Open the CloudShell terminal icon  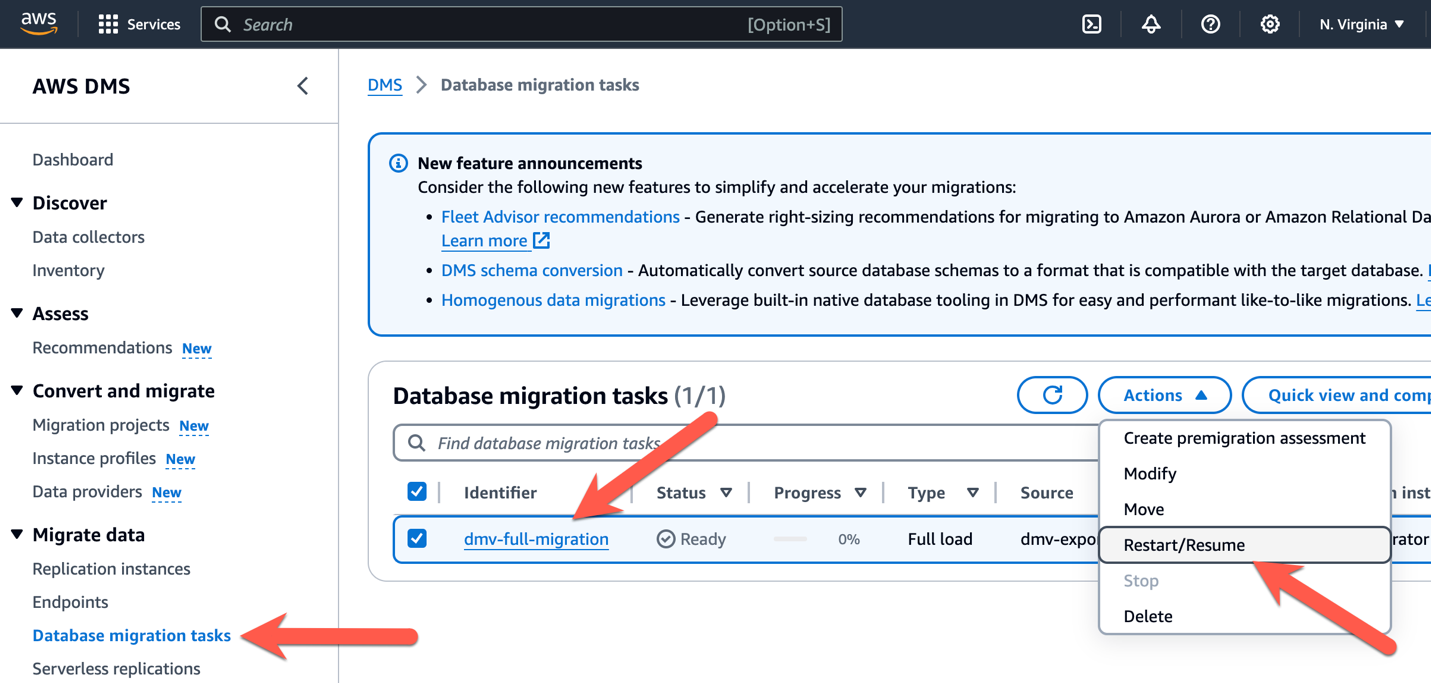pos(1092,24)
